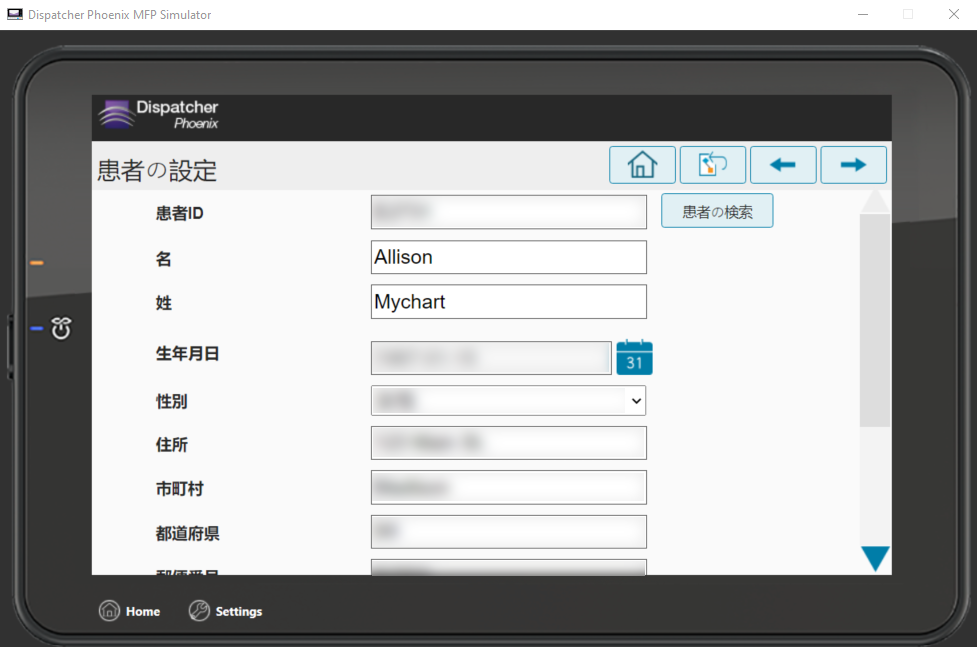The width and height of the screenshot is (977, 647).
Task: Click the reset/refresh form icon button
Action: [x=712, y=165]
